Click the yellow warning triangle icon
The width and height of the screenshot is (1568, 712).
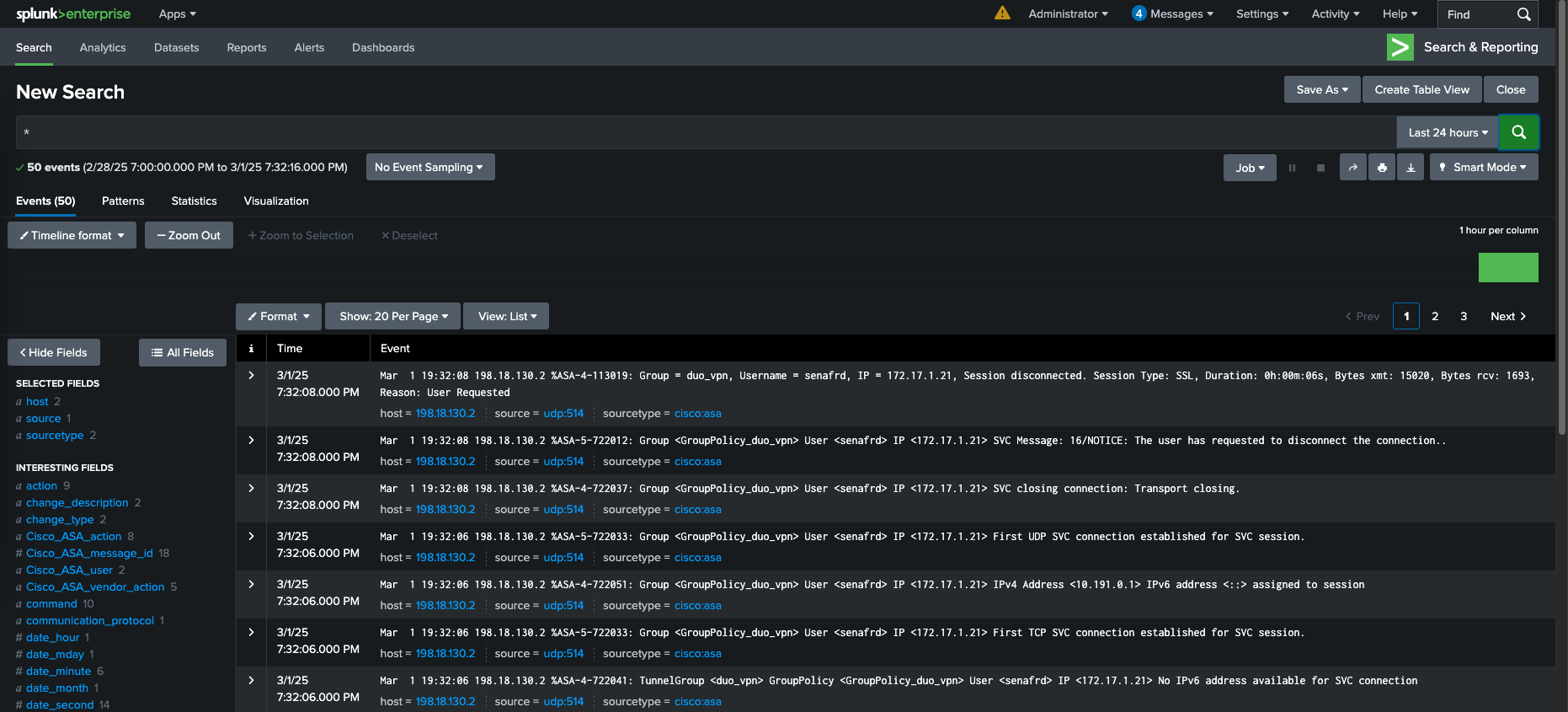coord(1001,13)
